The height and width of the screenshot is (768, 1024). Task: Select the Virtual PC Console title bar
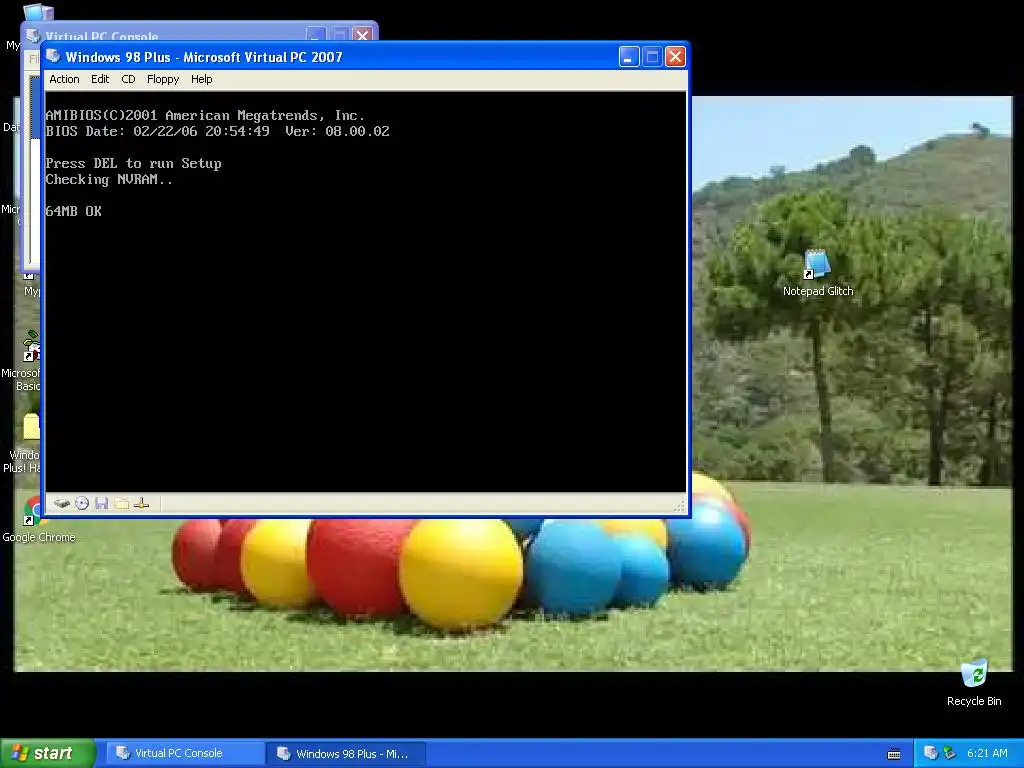coord(176,34)
